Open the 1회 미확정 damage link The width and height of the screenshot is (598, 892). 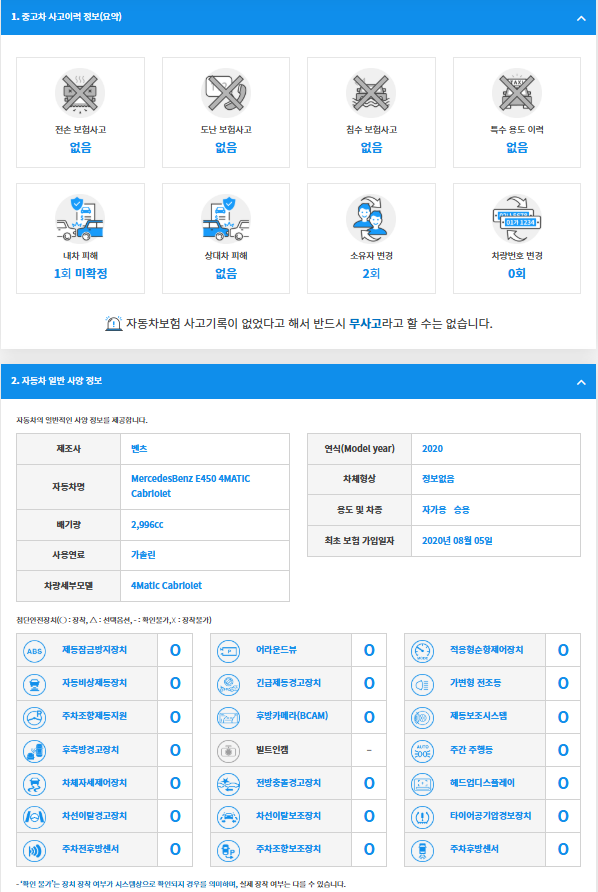(80, 274)
